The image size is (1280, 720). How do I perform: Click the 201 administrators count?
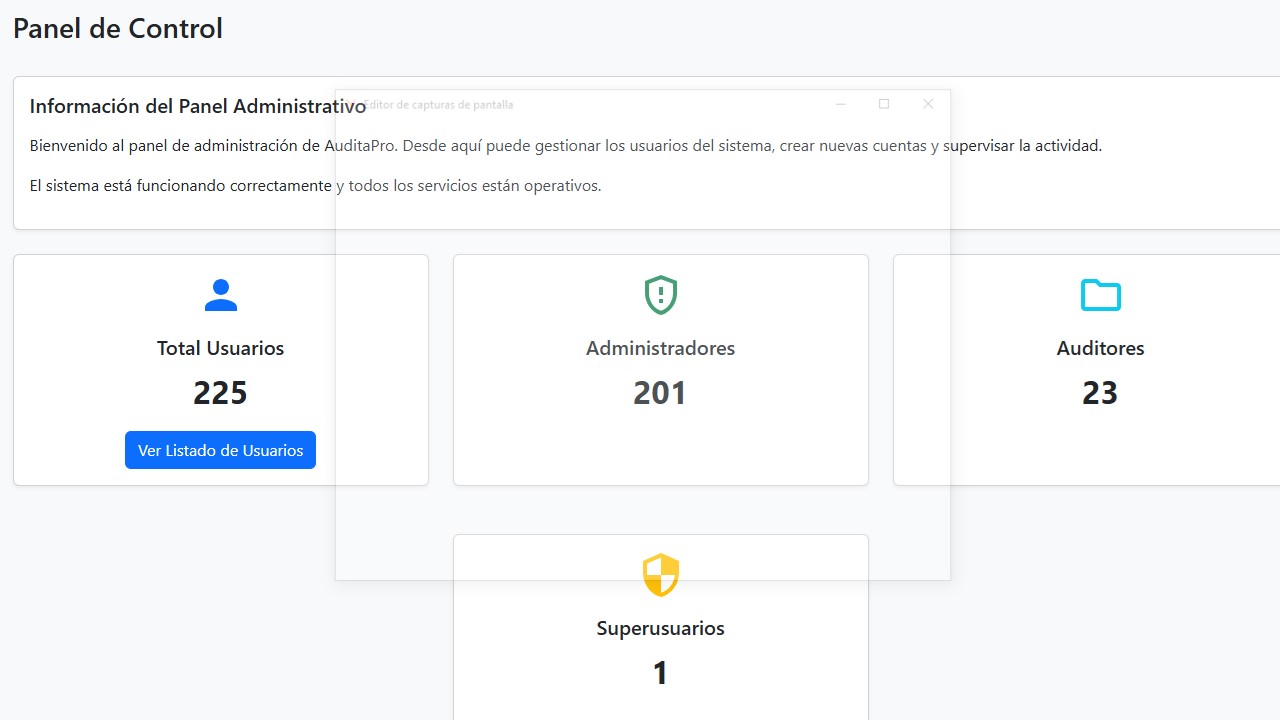tap(660, 393)
